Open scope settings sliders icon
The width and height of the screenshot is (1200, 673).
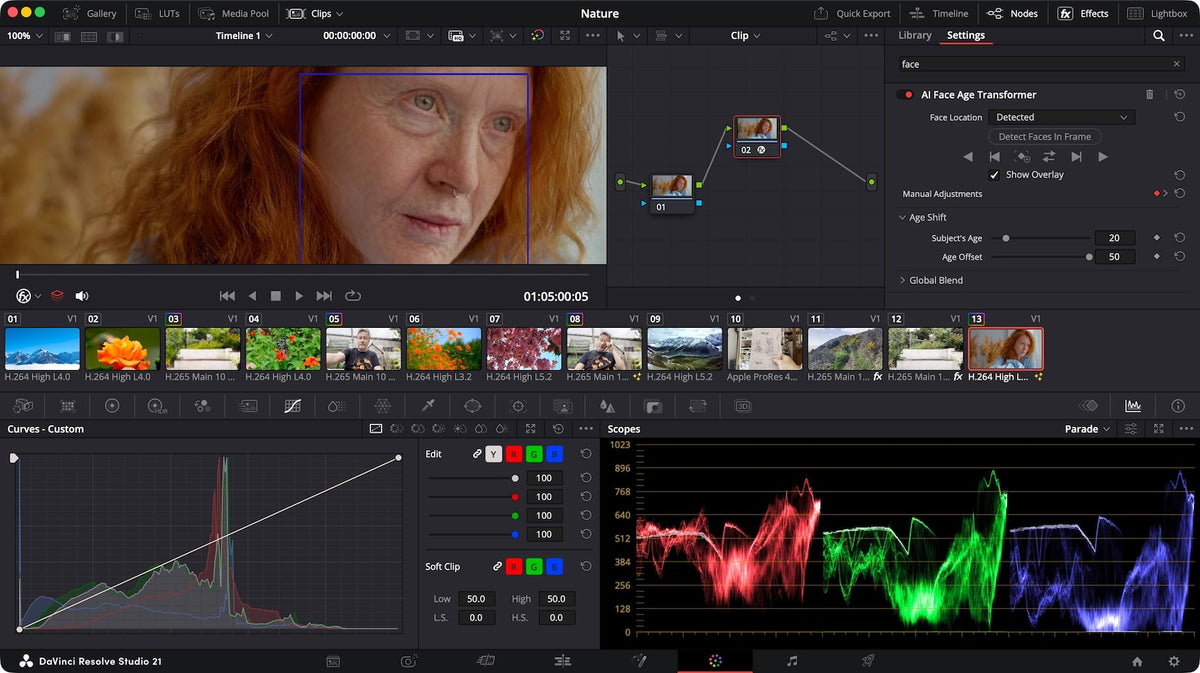pyautogui.click(x=1131, y=429)
